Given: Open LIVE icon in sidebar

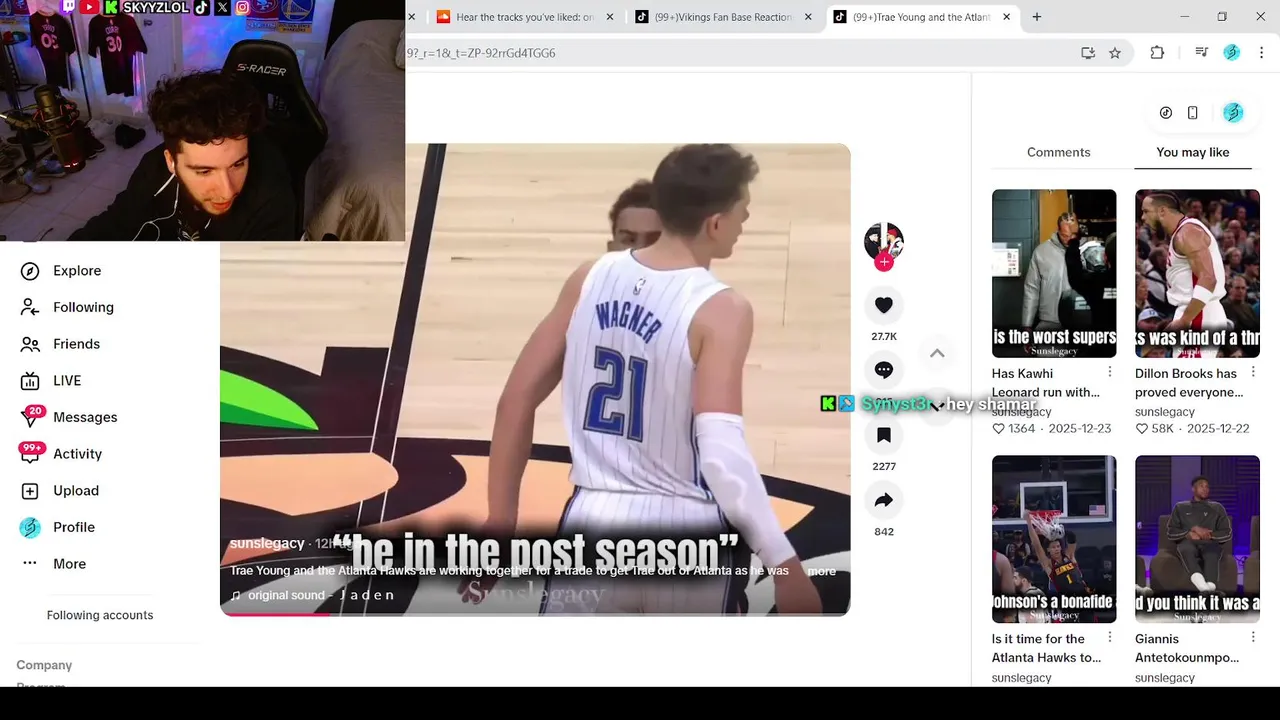Looking at the screenshot, I should tap(30, 381).
